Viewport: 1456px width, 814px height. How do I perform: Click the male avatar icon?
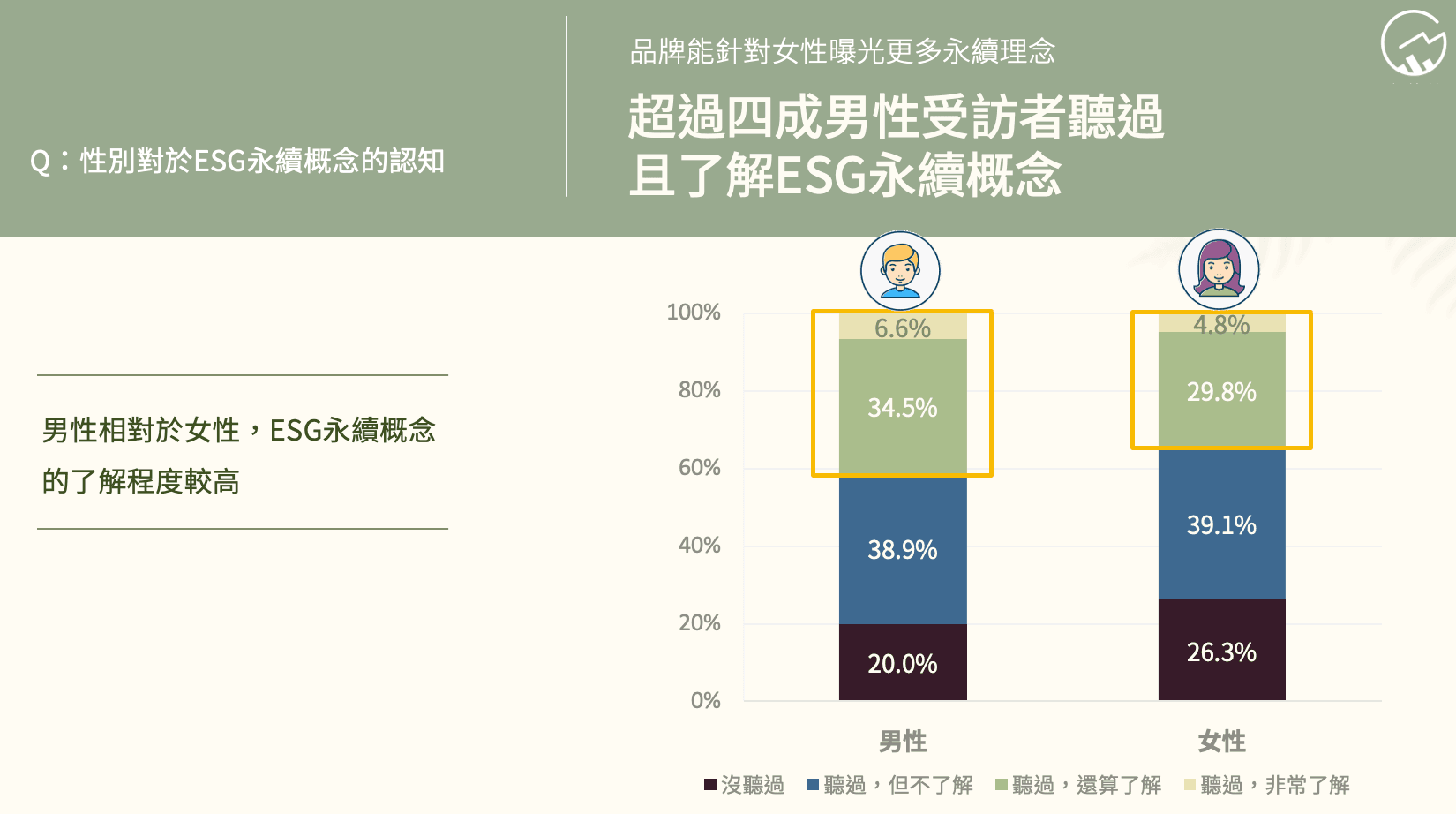[x=900, y=270]
